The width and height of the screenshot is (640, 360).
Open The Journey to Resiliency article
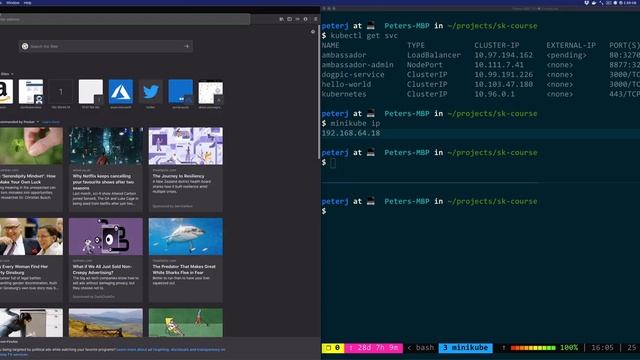186,169
